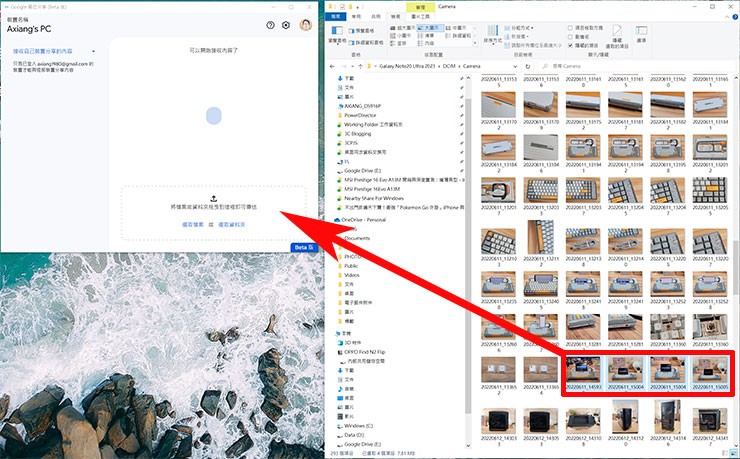Choose Medium icons layout
Screen dimensions: 740x459
point(456,28)
